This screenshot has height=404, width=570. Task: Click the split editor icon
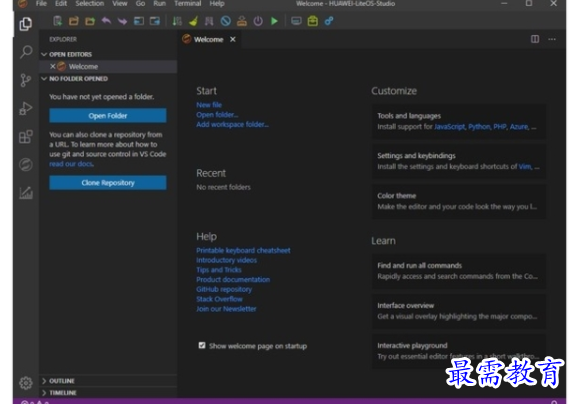point(535,39)
